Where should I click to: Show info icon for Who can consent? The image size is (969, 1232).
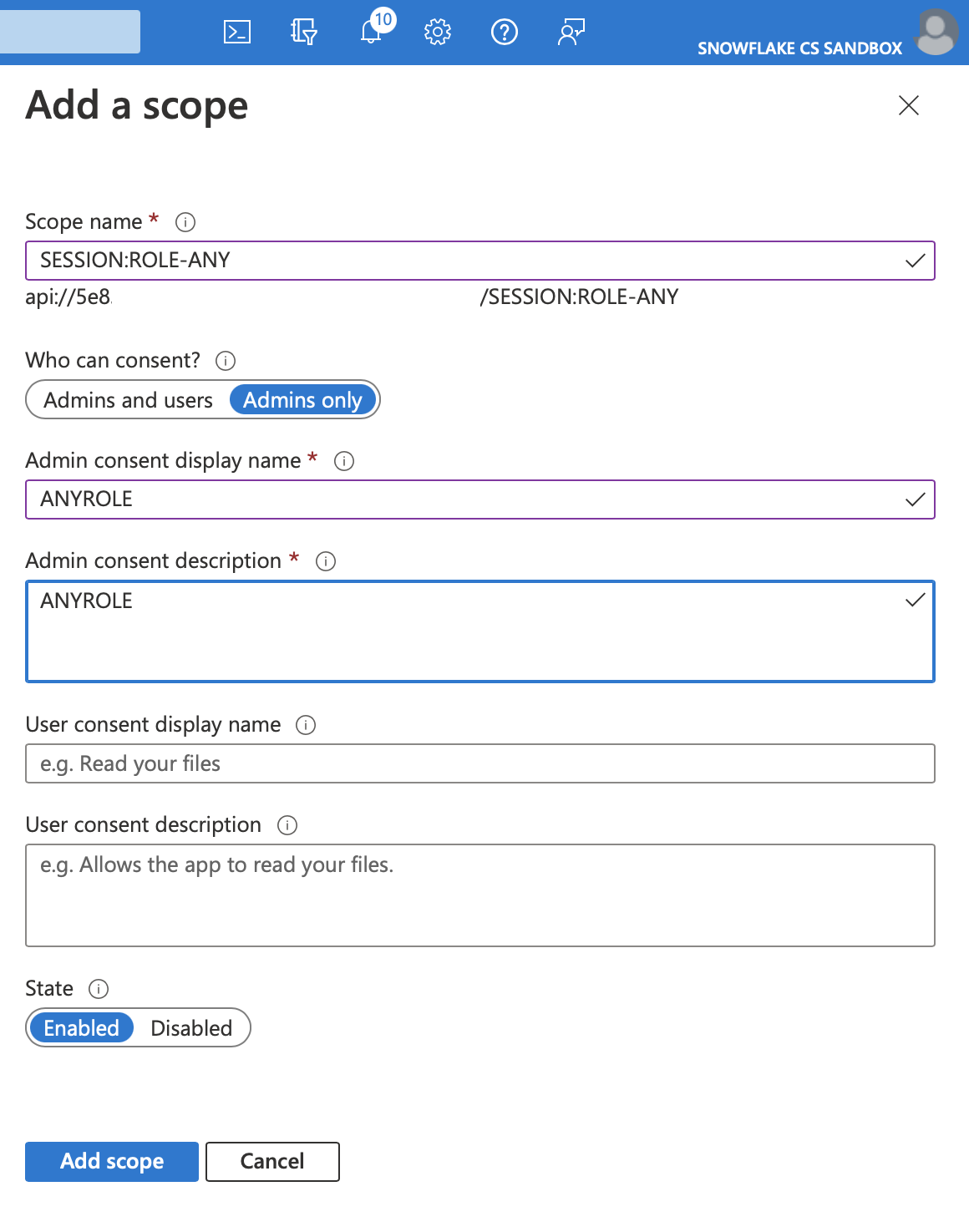[226, 361]
